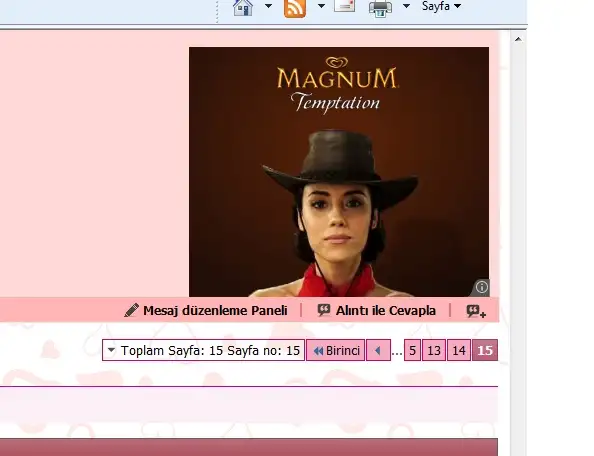Open the Sayfa menu

(442, 6)
